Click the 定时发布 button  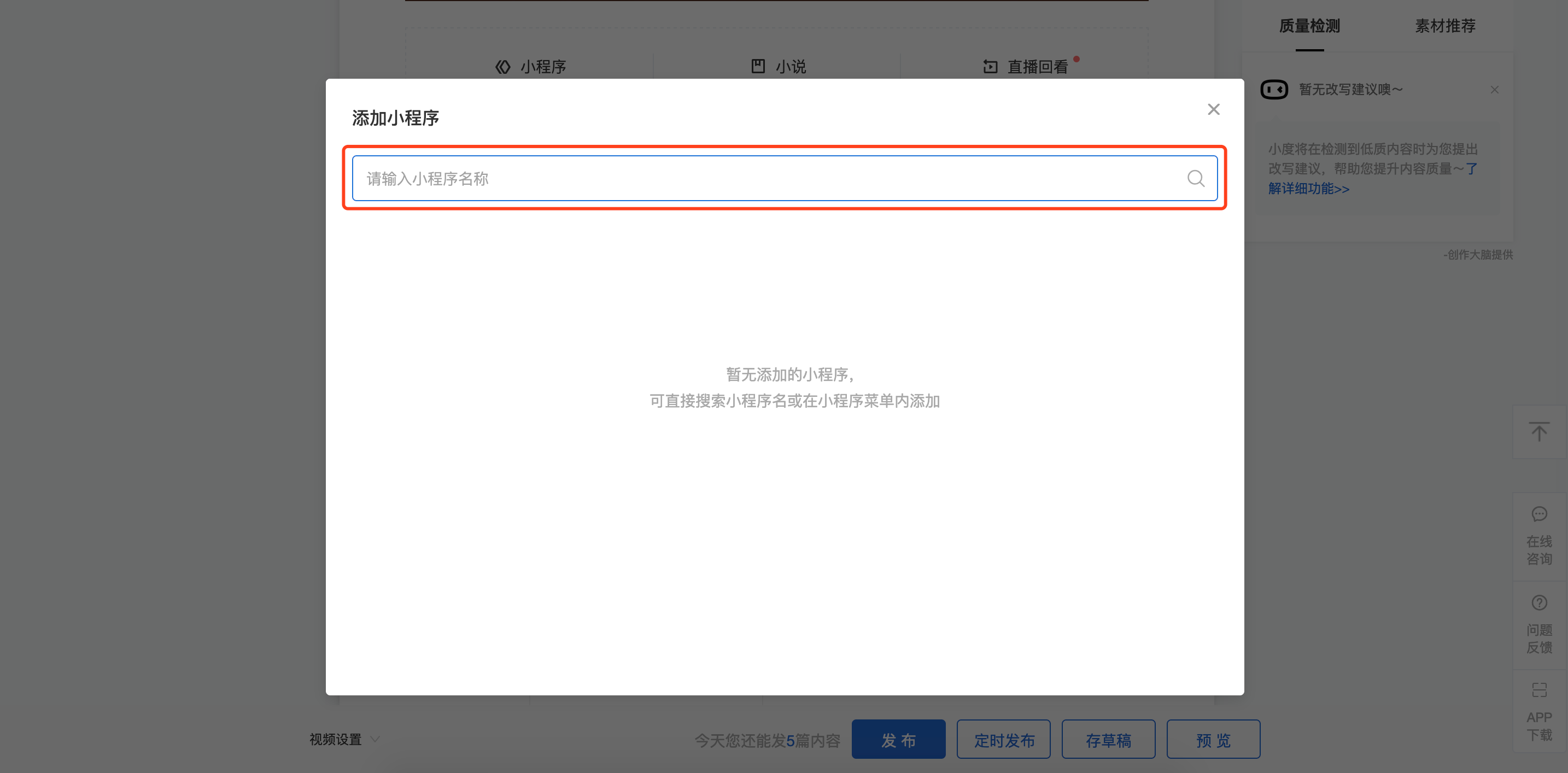click(x=1003, y=740)
